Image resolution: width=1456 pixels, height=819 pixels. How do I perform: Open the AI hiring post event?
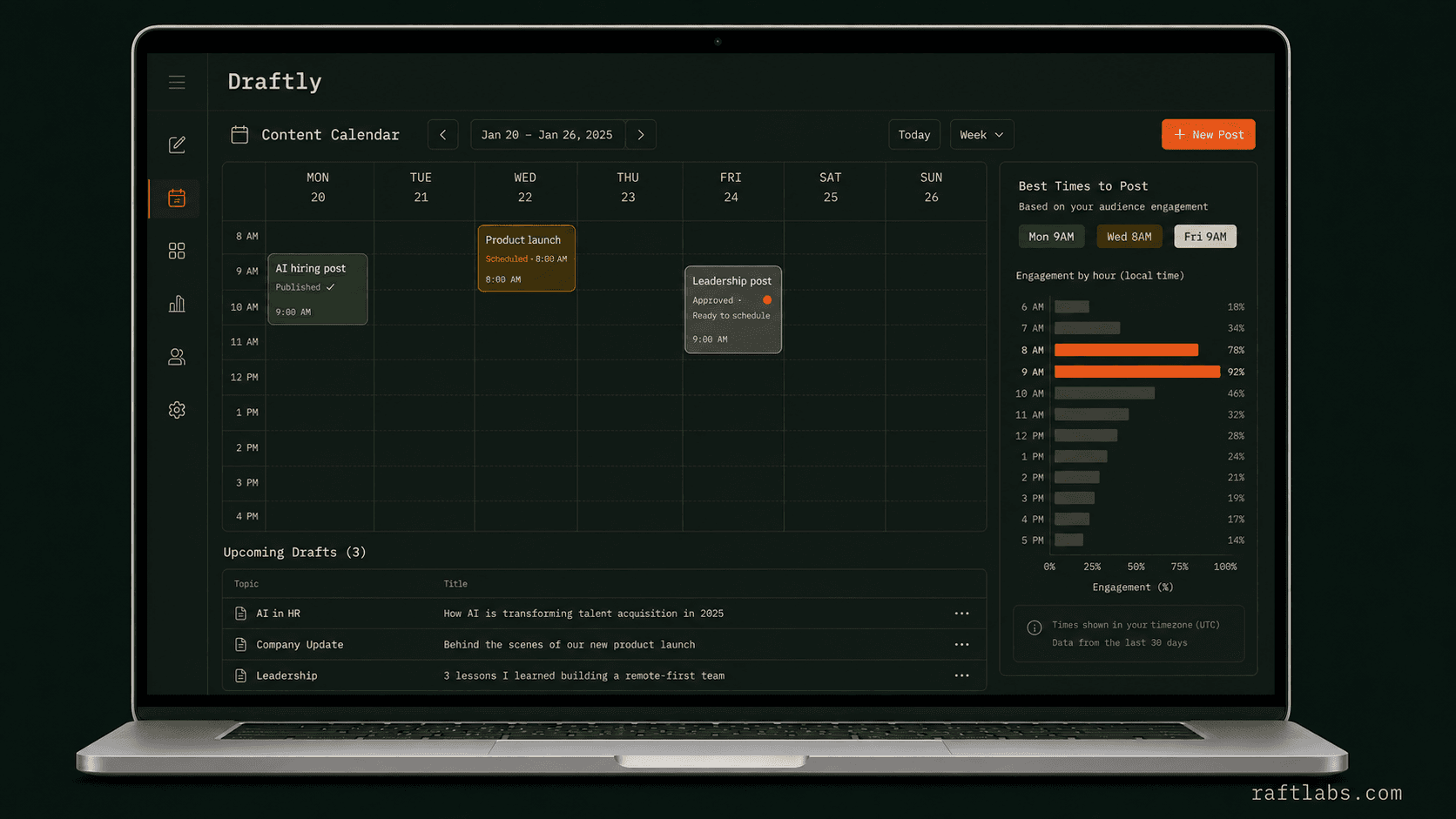click(x=318, y=289)
